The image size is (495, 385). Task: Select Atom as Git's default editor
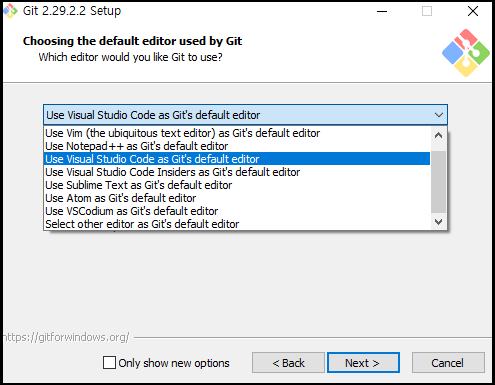[x=237, y=198]
